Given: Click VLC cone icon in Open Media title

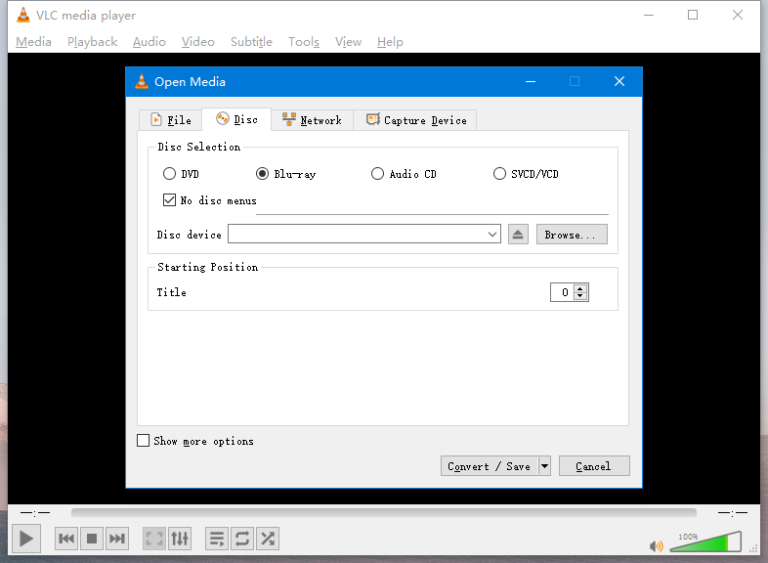Looking at the screenshot, I should 142,81.
